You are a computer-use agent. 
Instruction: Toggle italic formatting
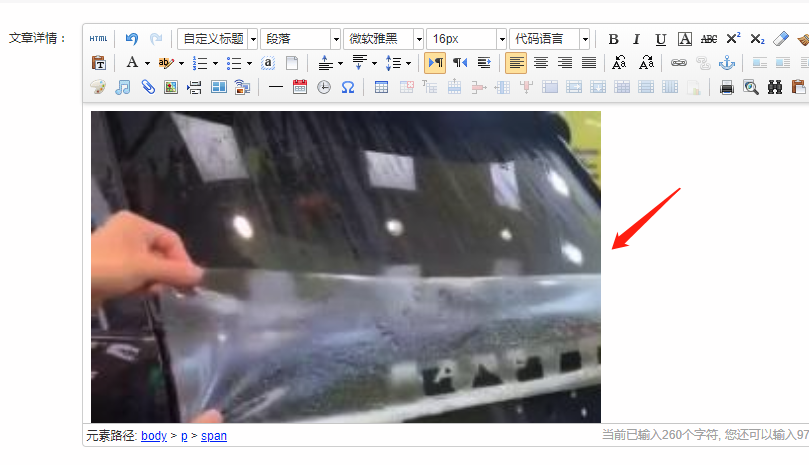(637, 39)
